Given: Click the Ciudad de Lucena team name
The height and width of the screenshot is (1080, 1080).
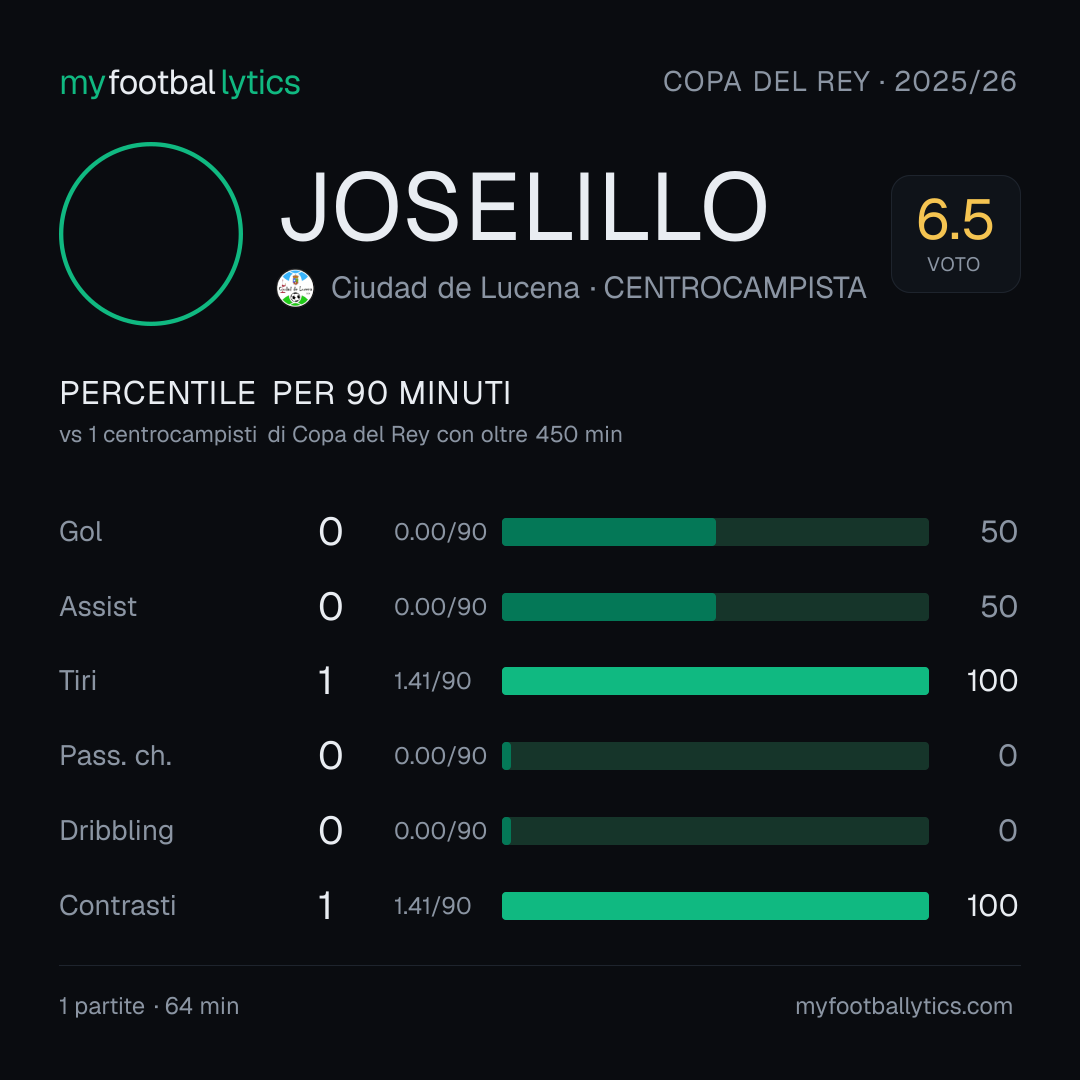Looking at the screenshot, I should [455, 288].
